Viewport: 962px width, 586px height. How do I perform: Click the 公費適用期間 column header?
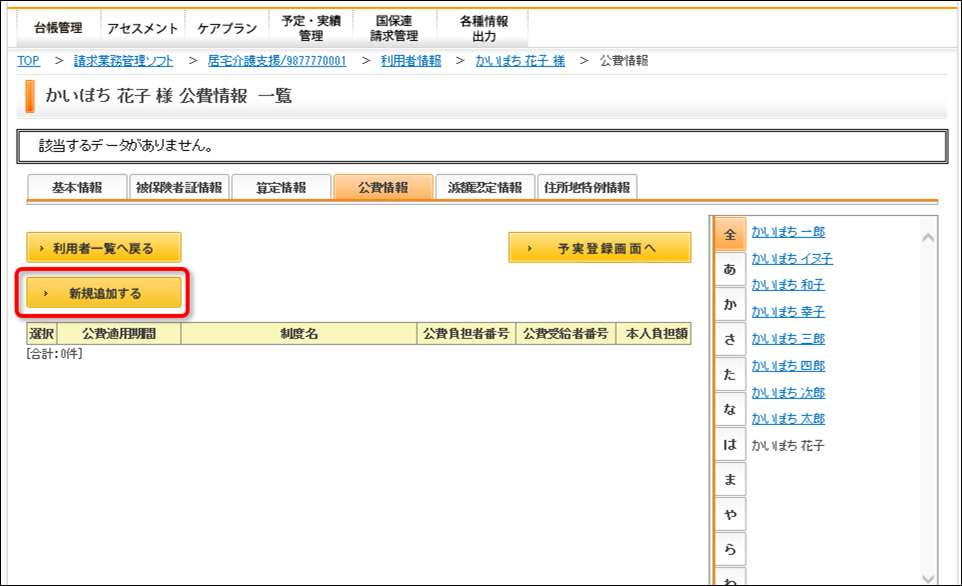(x=119, y=334)
